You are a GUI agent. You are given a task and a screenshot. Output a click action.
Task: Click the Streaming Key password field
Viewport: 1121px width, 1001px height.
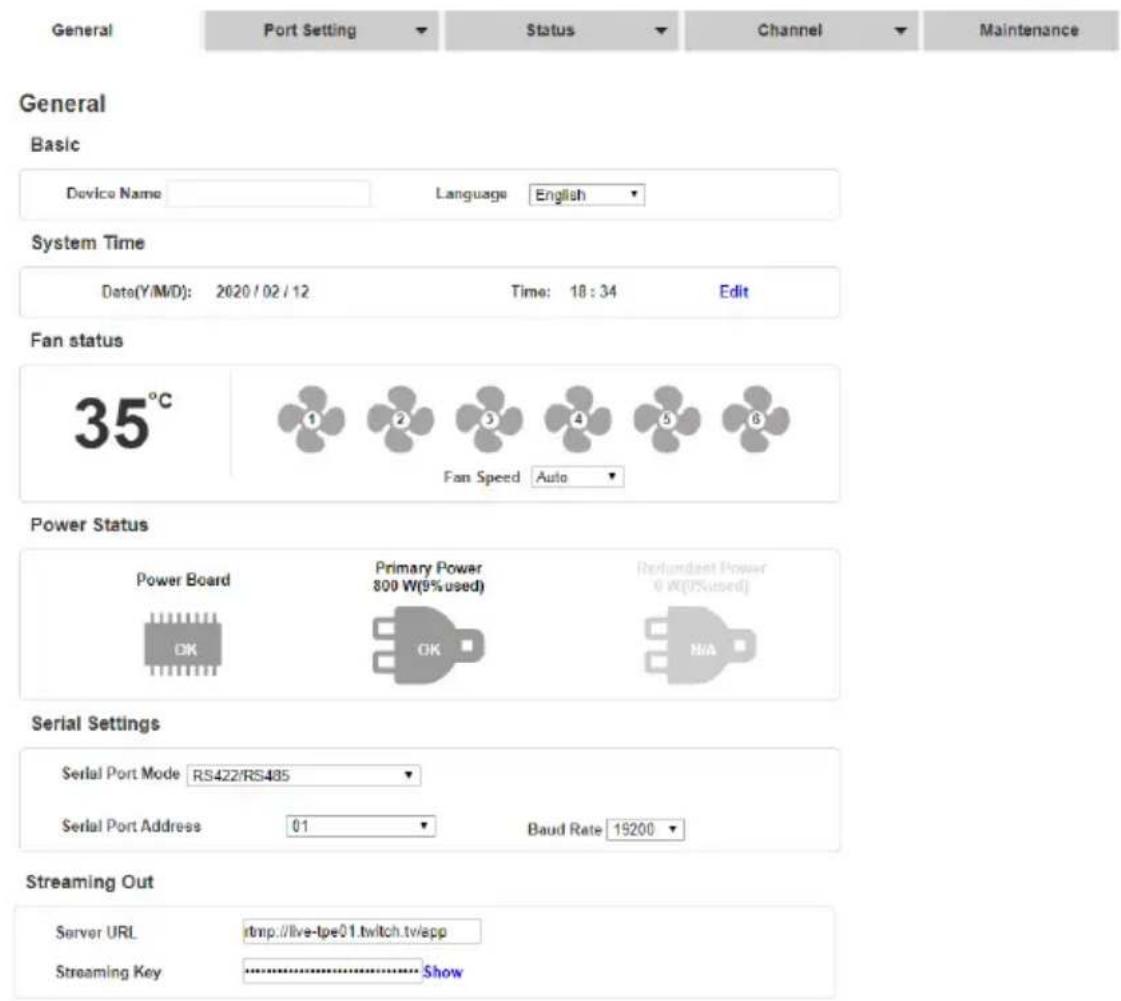tap(332, 971)
